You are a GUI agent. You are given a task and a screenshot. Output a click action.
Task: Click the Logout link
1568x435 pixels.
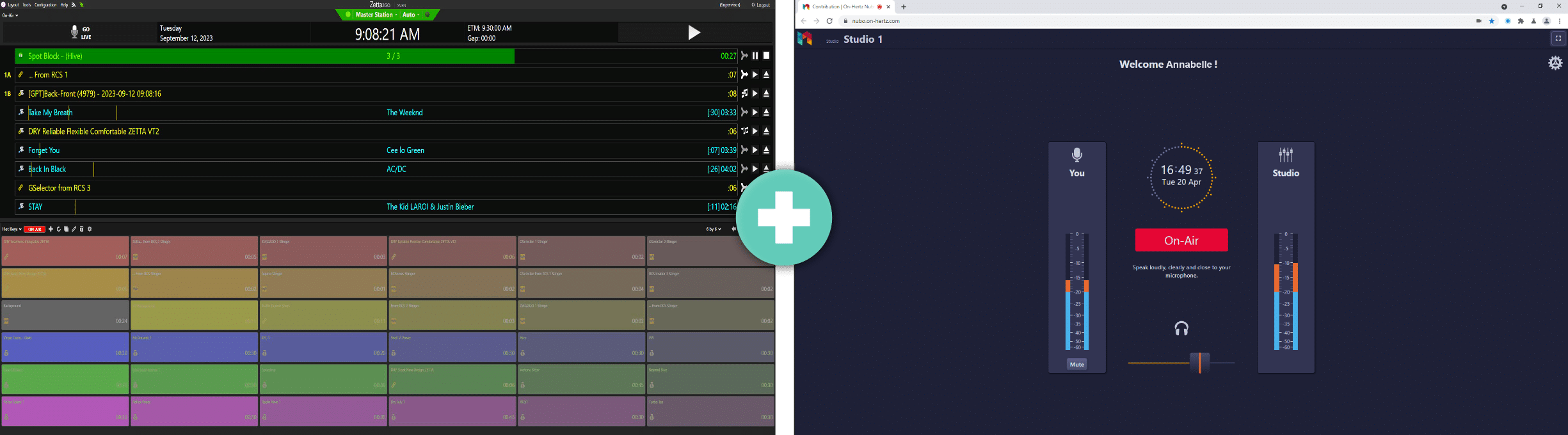(x=761, y=5)
